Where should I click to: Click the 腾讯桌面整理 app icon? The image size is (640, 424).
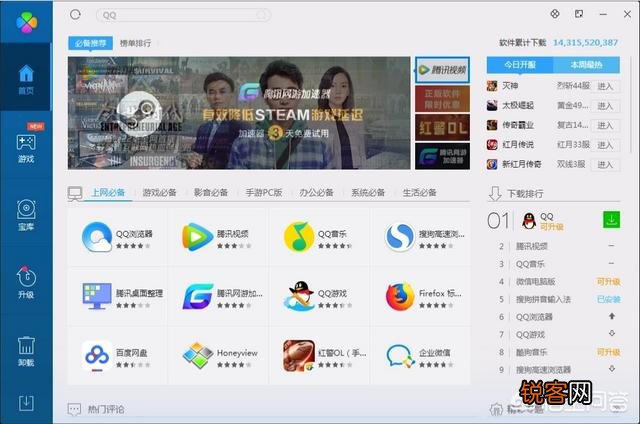[x=96, y=296]
